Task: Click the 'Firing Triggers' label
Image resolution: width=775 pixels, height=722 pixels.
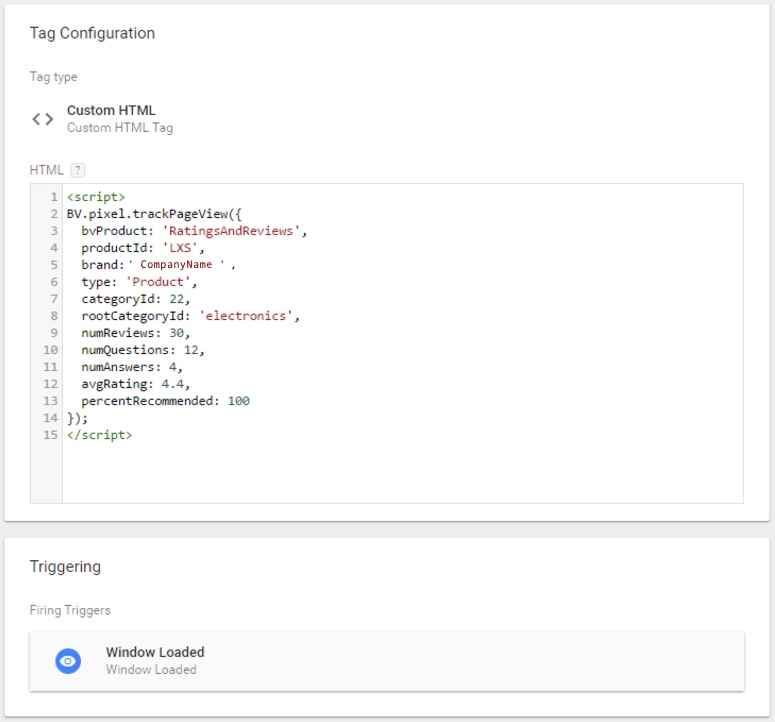Action: click(70, 610)
